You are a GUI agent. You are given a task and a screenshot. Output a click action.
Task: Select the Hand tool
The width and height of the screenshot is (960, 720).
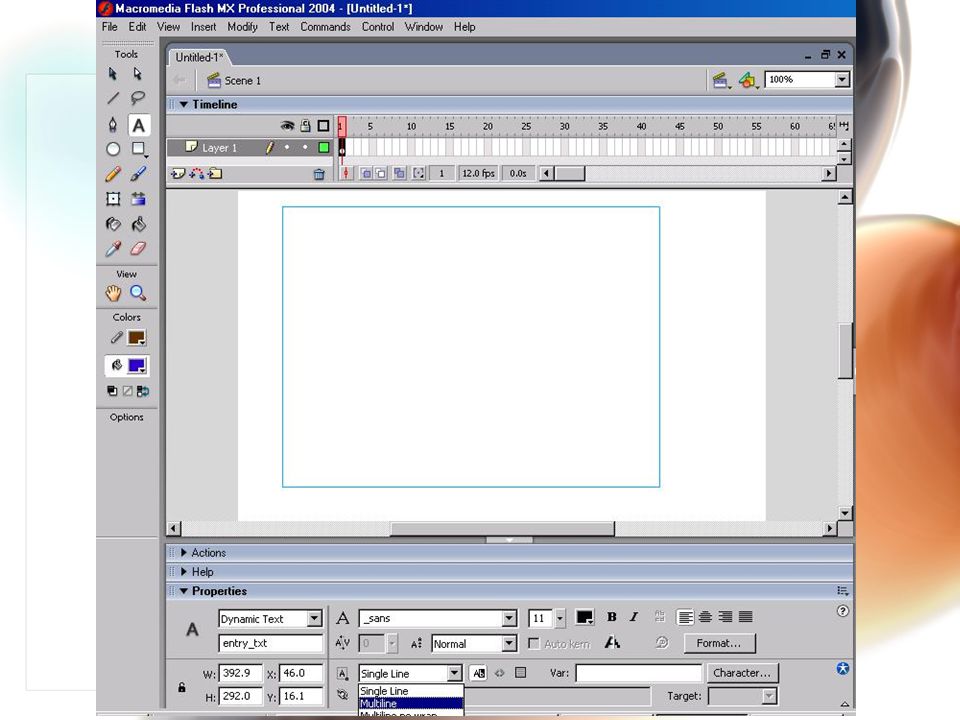113,293
